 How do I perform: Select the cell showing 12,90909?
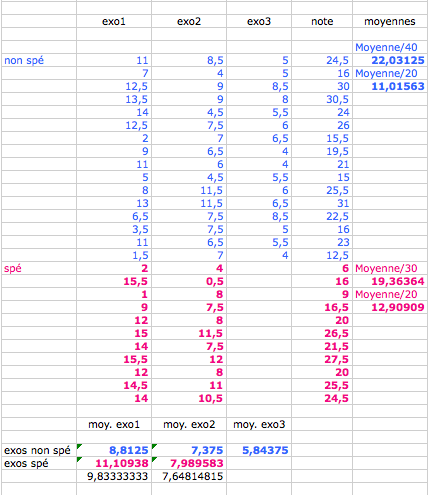390,307
